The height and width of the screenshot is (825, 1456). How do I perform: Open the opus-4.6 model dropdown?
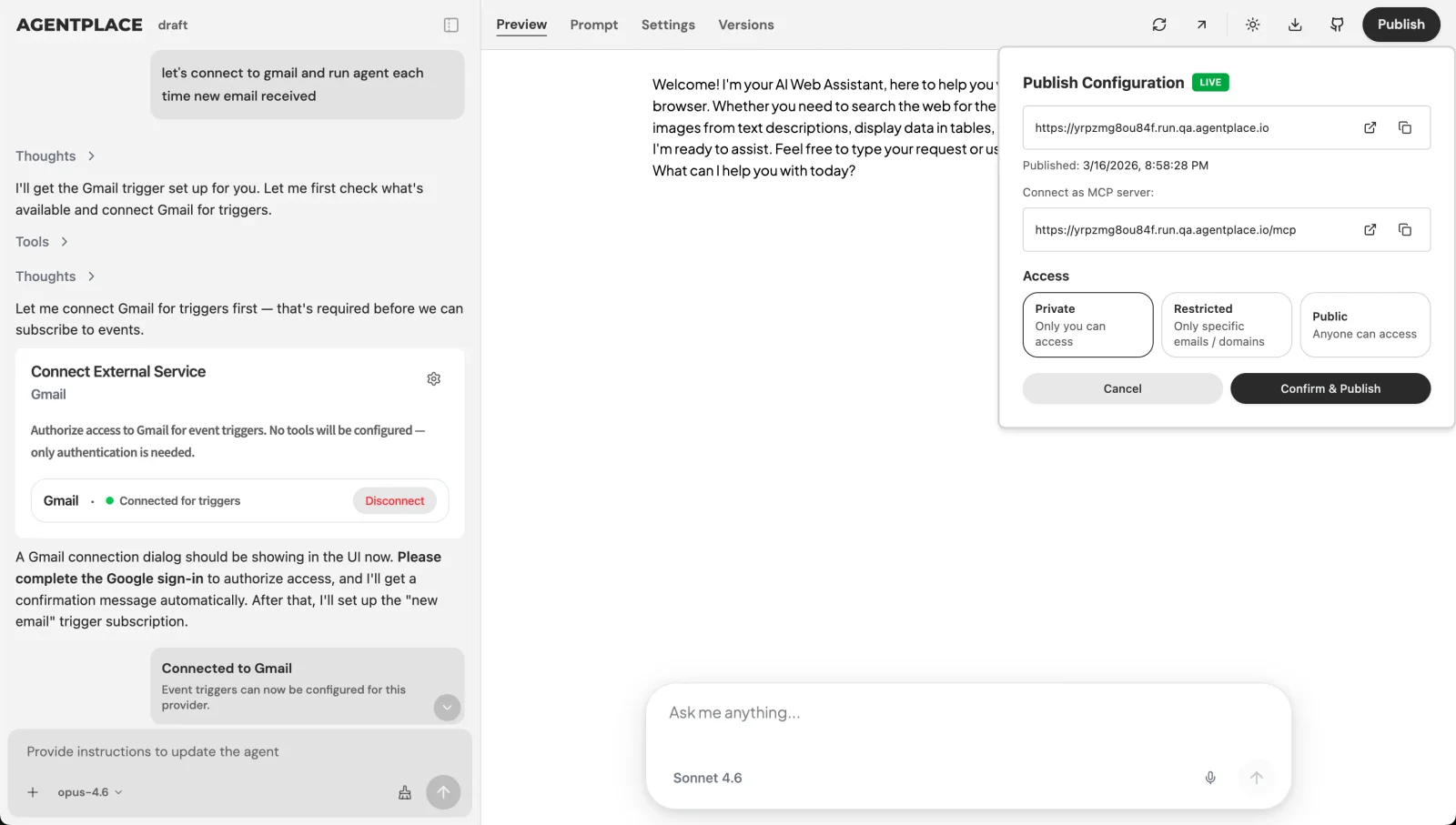(88, 792)
